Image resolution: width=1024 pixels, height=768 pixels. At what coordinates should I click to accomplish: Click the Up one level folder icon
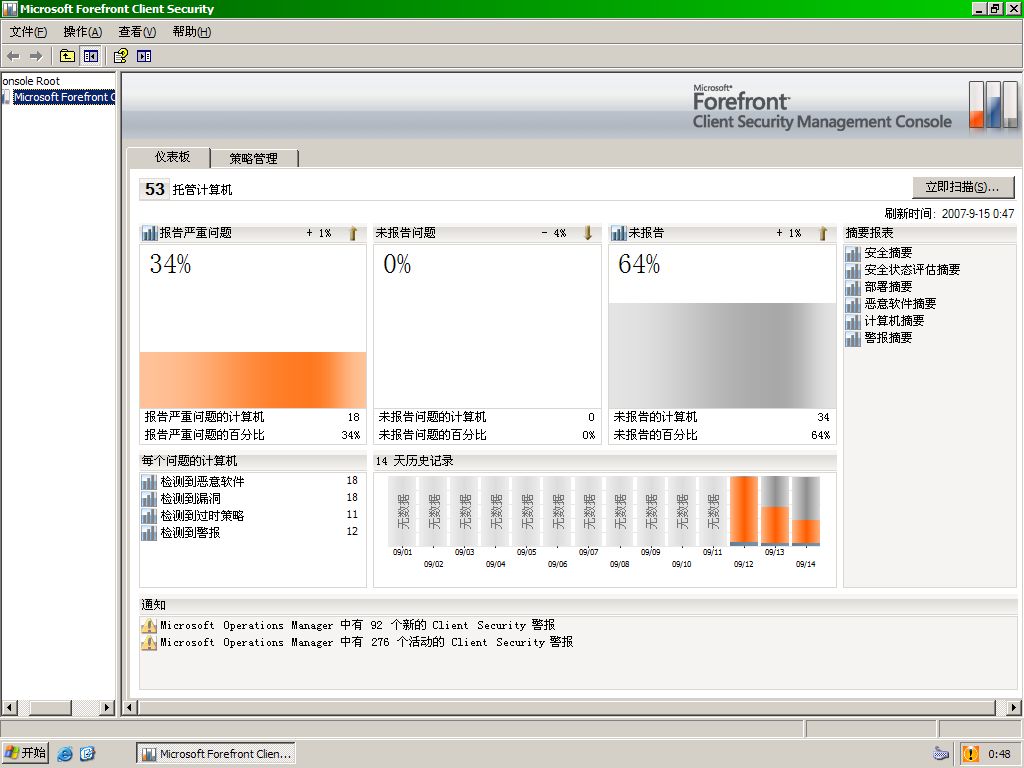67,56
